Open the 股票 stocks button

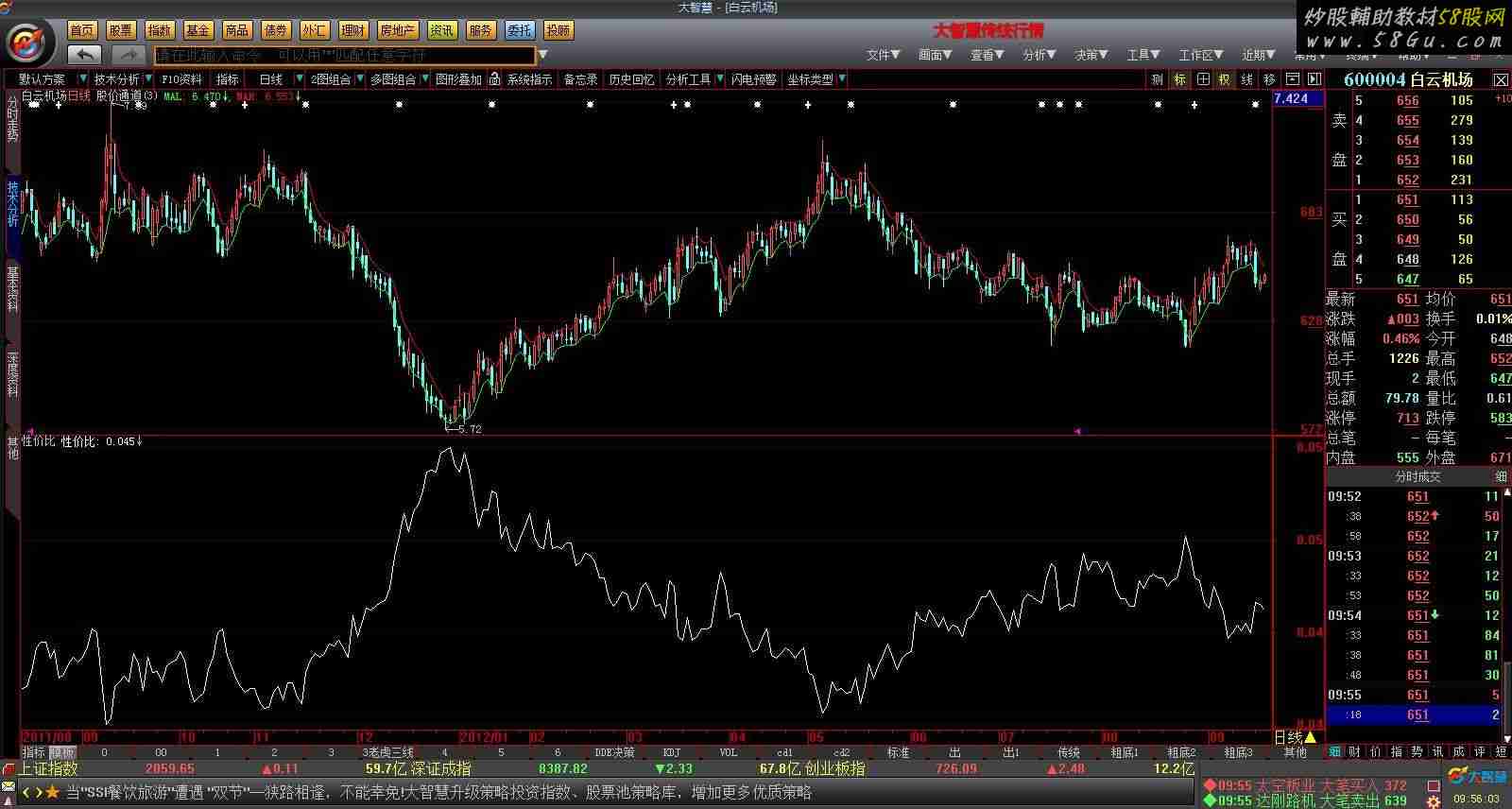click(121, 30)
